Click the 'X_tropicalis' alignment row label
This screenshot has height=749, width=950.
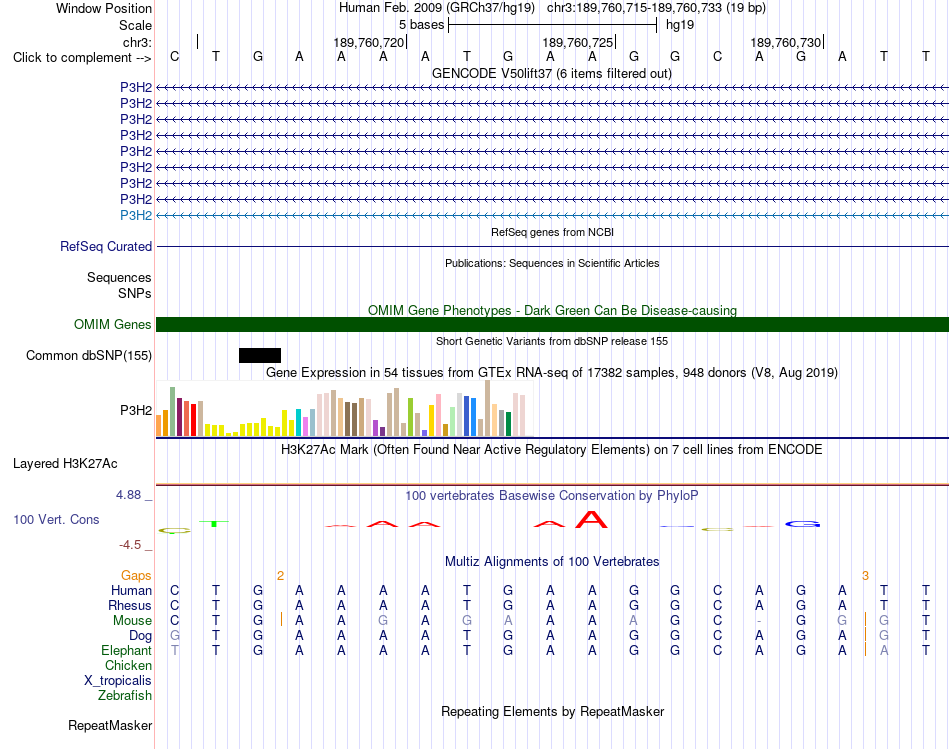[118, 681]
